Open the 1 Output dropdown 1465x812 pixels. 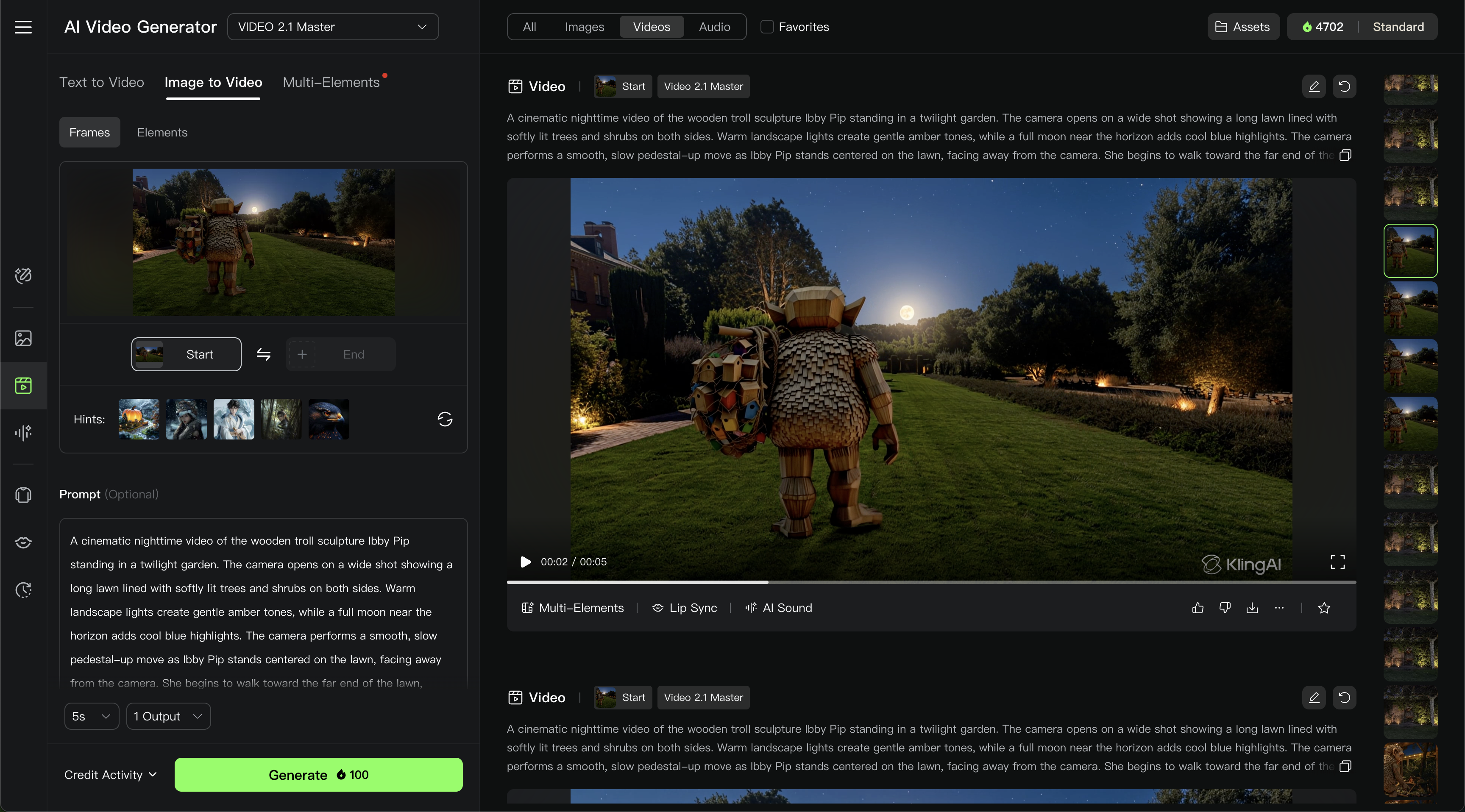[168, 717]
